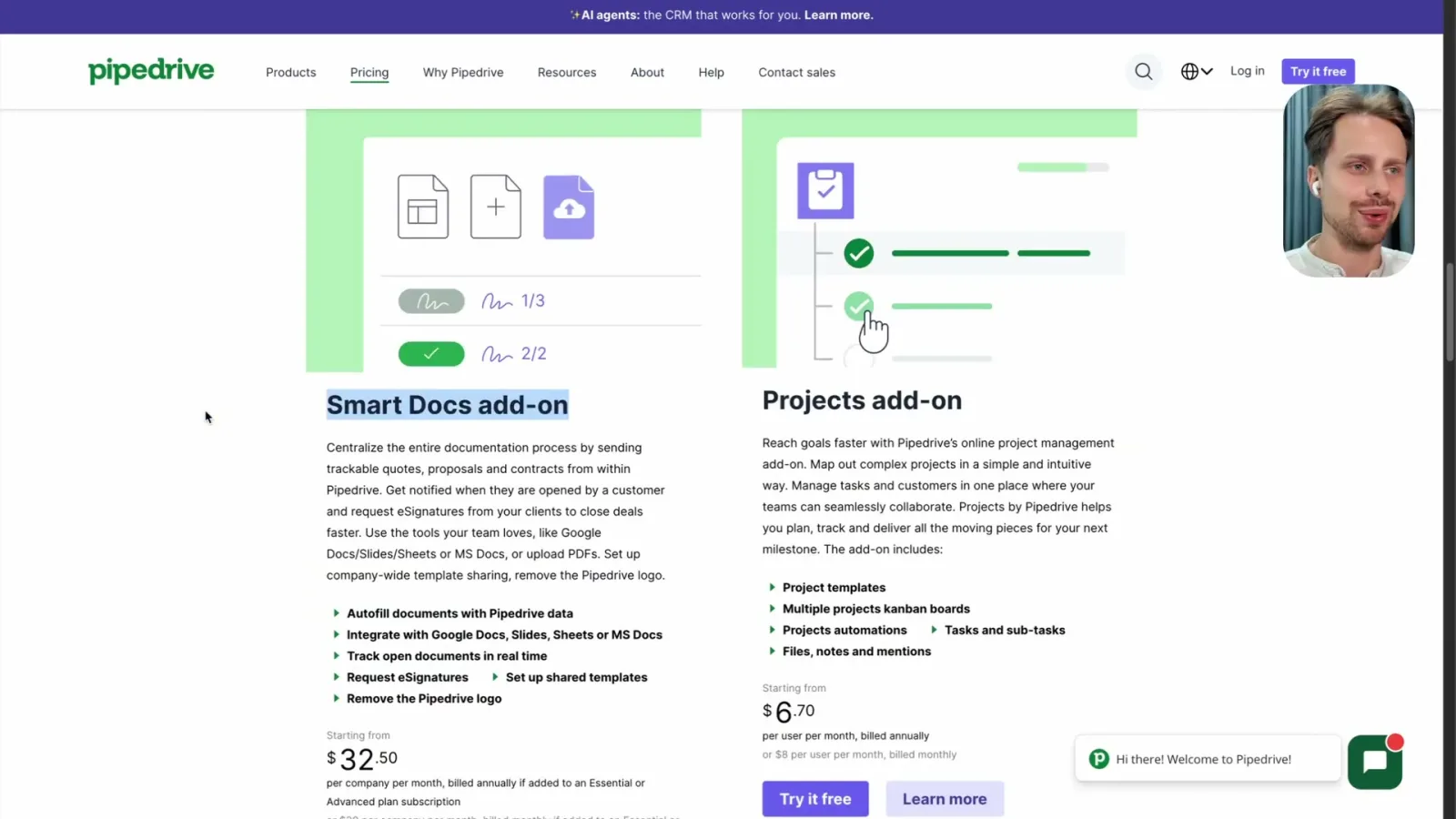The image size is (1456, 819).
Task: Click the Pipedrive logo
Action: pos(151,71)
